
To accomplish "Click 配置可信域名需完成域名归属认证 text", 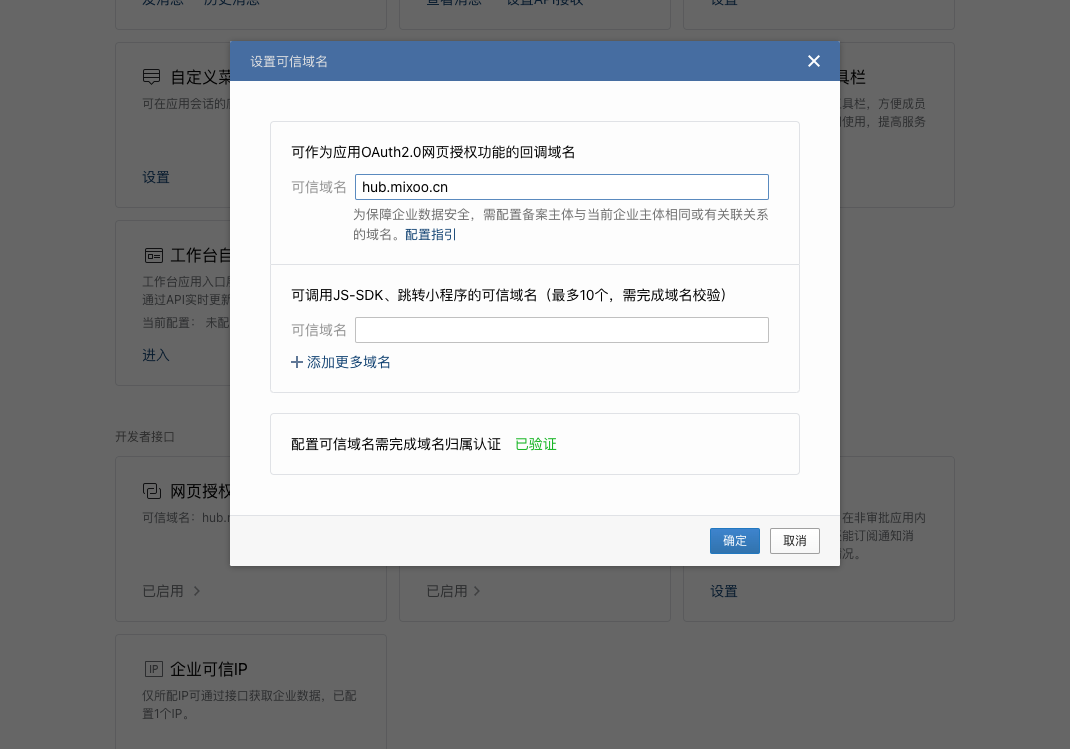I will [x=396, y=444].
